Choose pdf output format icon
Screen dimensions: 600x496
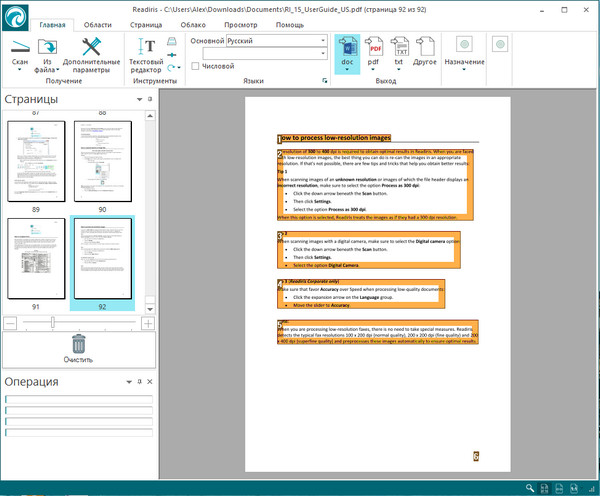(x=376, y=46)
